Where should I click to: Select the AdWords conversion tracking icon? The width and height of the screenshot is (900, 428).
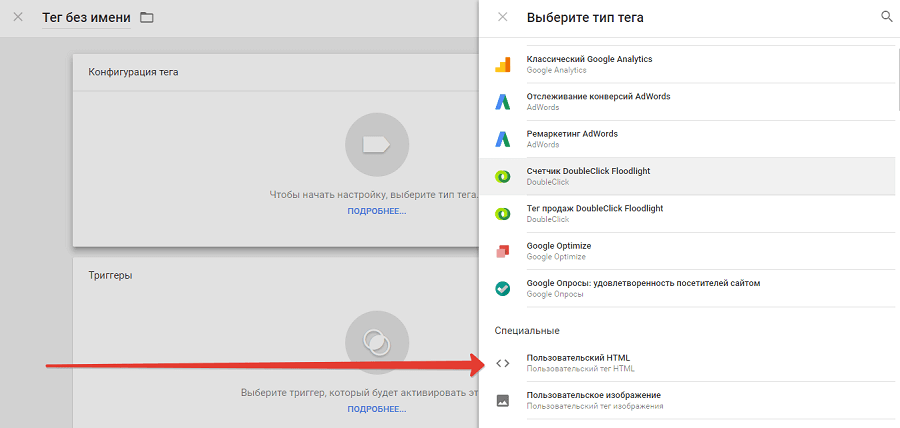[503, 102]
